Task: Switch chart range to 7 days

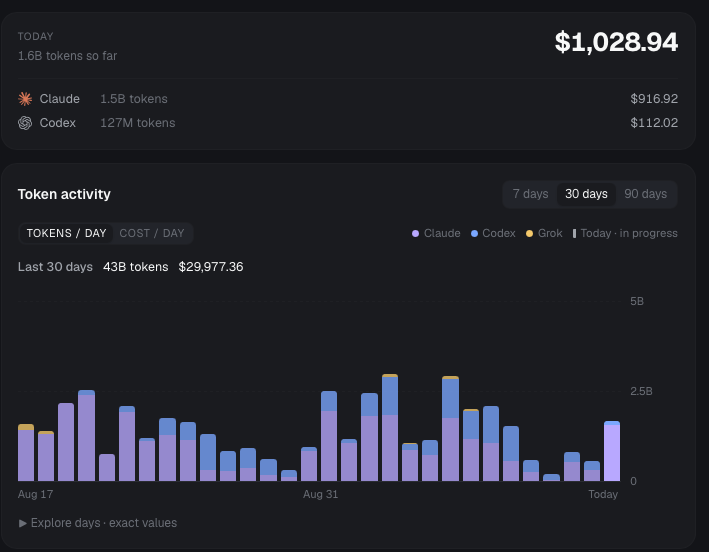Action: coord(530,194)
